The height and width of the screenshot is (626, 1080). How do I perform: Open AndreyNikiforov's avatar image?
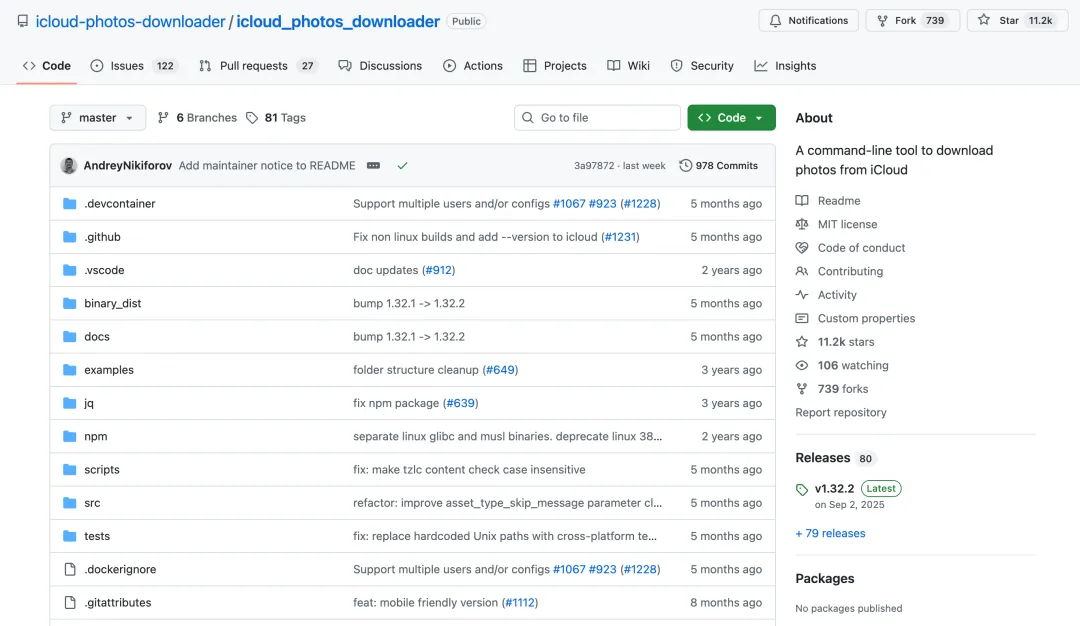point(69,166)
